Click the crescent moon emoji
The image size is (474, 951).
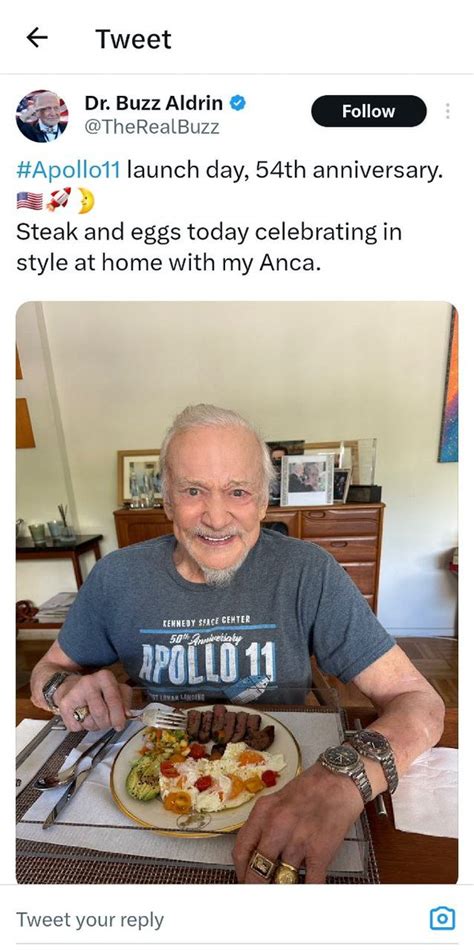tap(85, 200)
